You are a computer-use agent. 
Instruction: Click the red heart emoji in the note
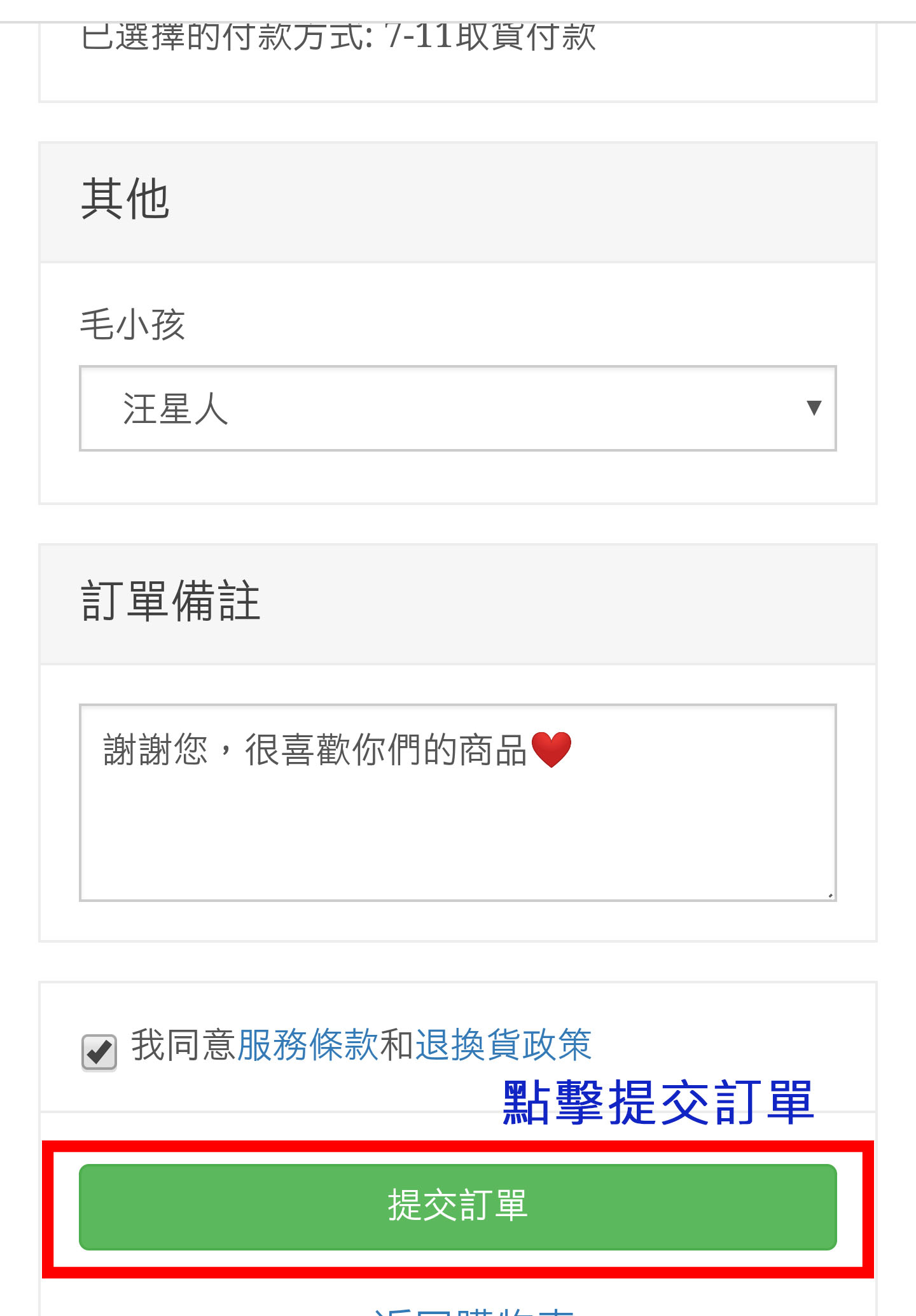tap(551, 749)
